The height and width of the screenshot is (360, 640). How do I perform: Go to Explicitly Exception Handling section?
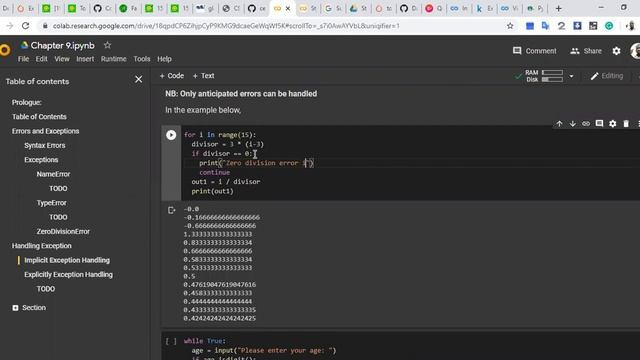[68, 275]
